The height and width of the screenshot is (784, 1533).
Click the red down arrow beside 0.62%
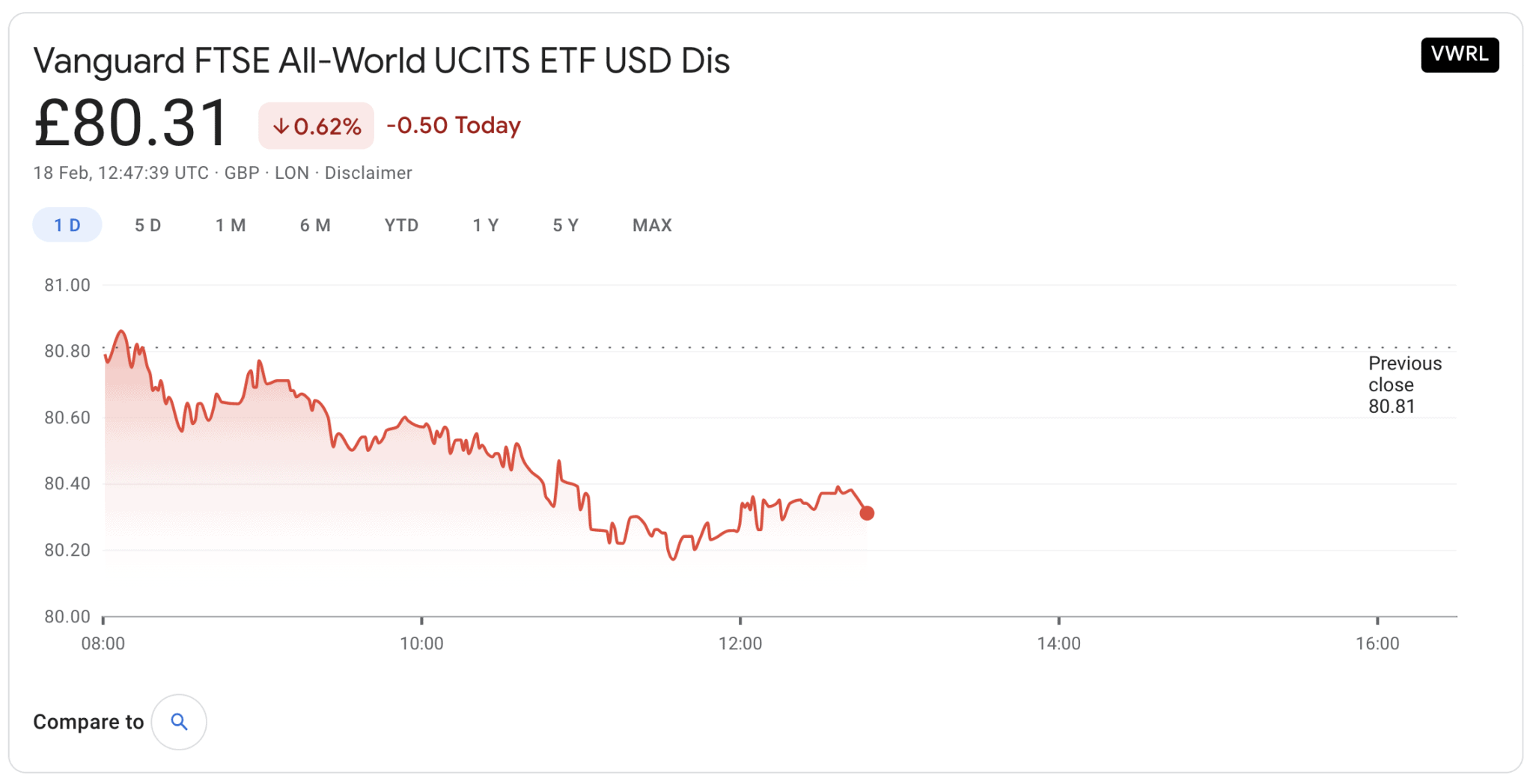(281, 126)
